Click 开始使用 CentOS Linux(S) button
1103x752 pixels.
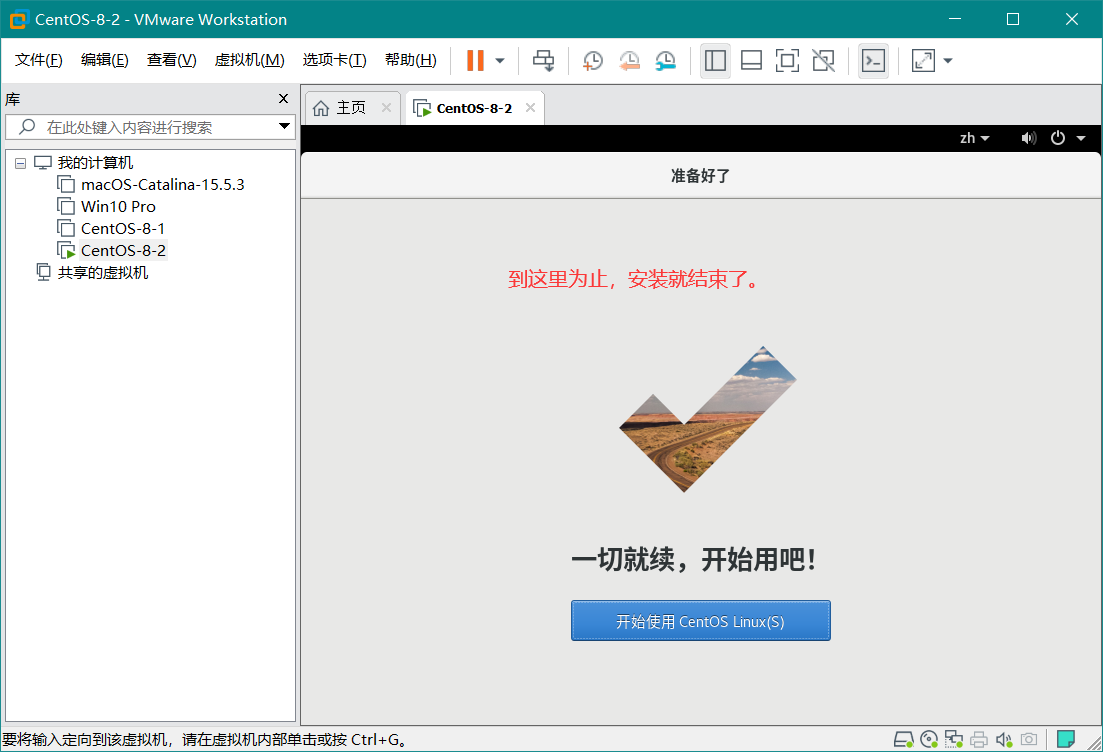click(700, 621)
